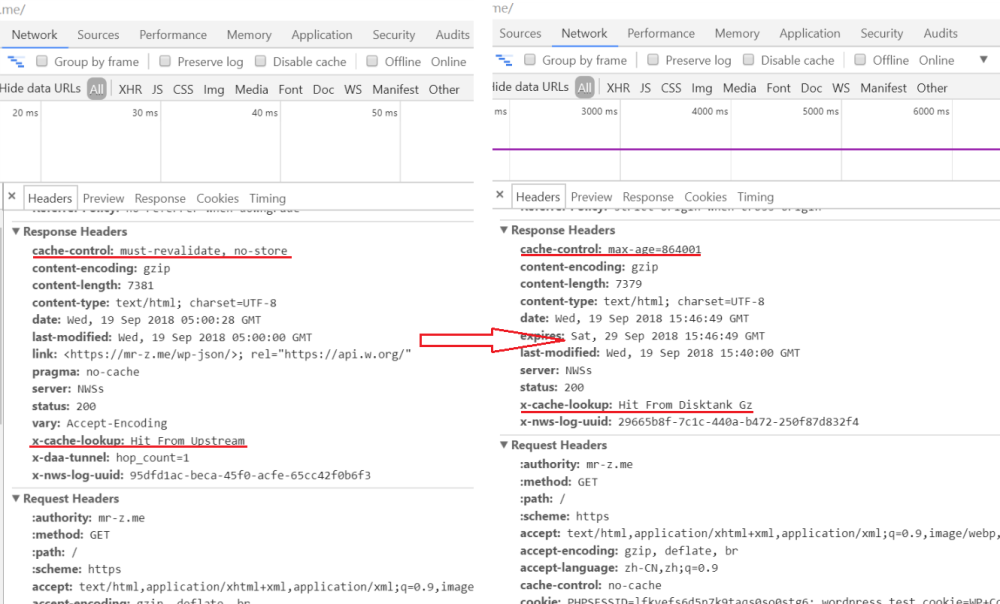Screen dimensions: 1000x604
Task: Collapse Request Headers in left panel
Action: coord(16,498)
